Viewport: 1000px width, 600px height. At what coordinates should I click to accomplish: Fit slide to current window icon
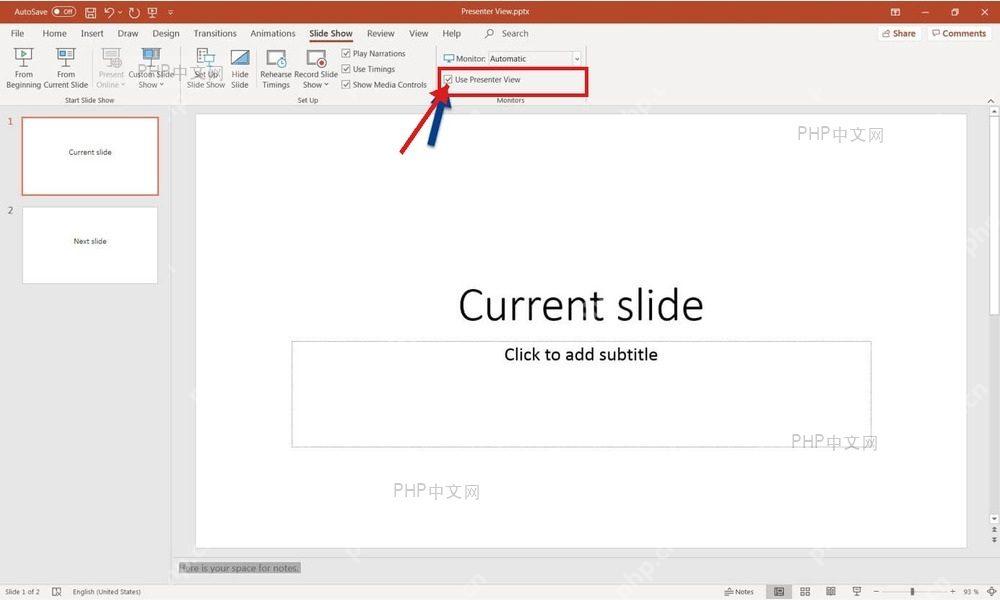pos(992,592)
